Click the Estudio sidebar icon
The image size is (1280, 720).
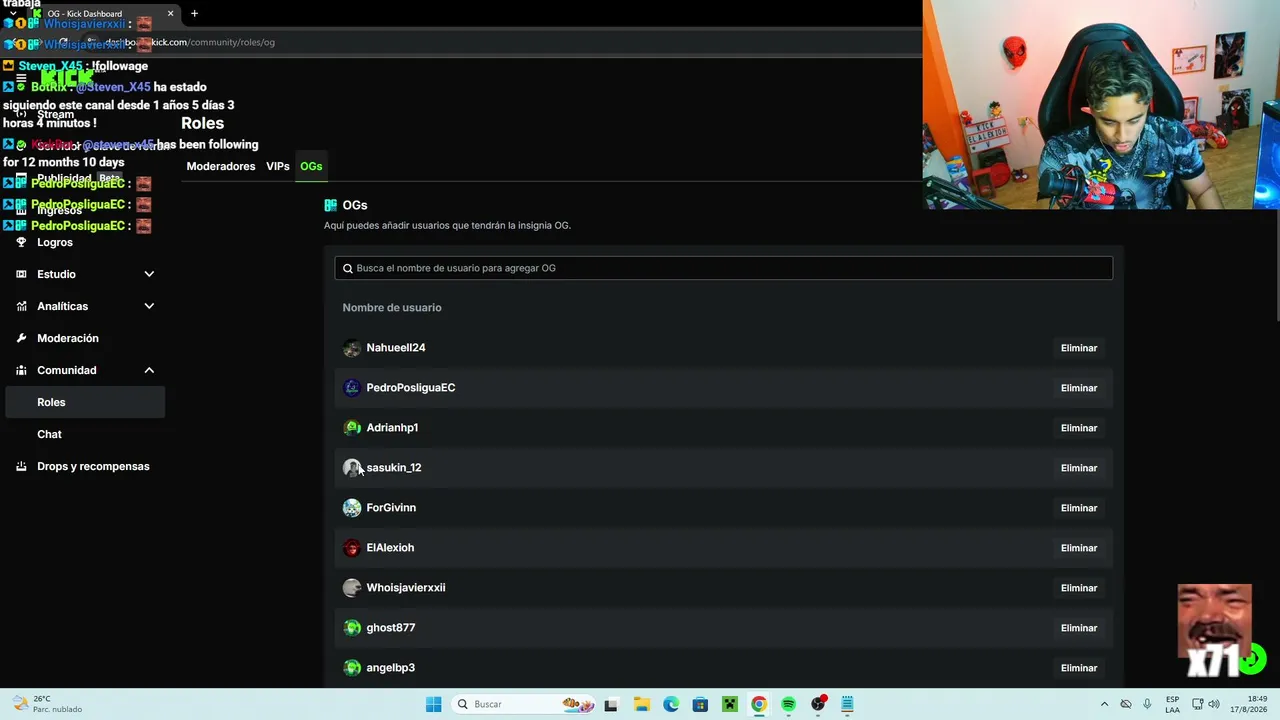(21, 274)
